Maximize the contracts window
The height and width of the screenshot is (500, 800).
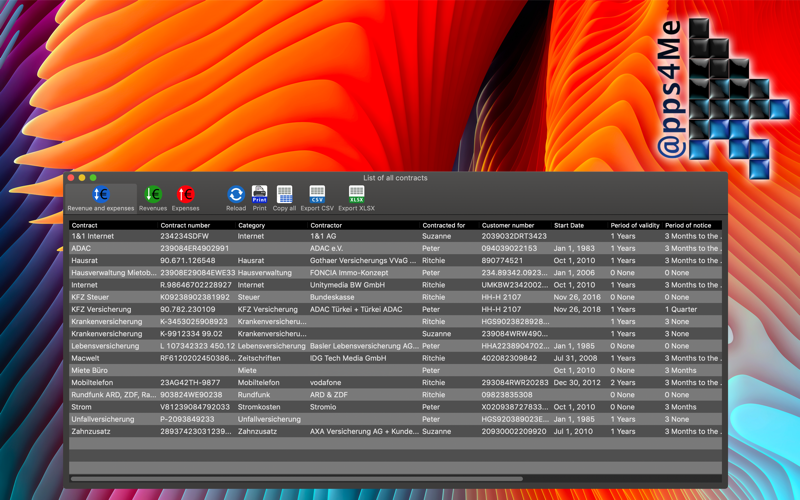coord(93,178)
